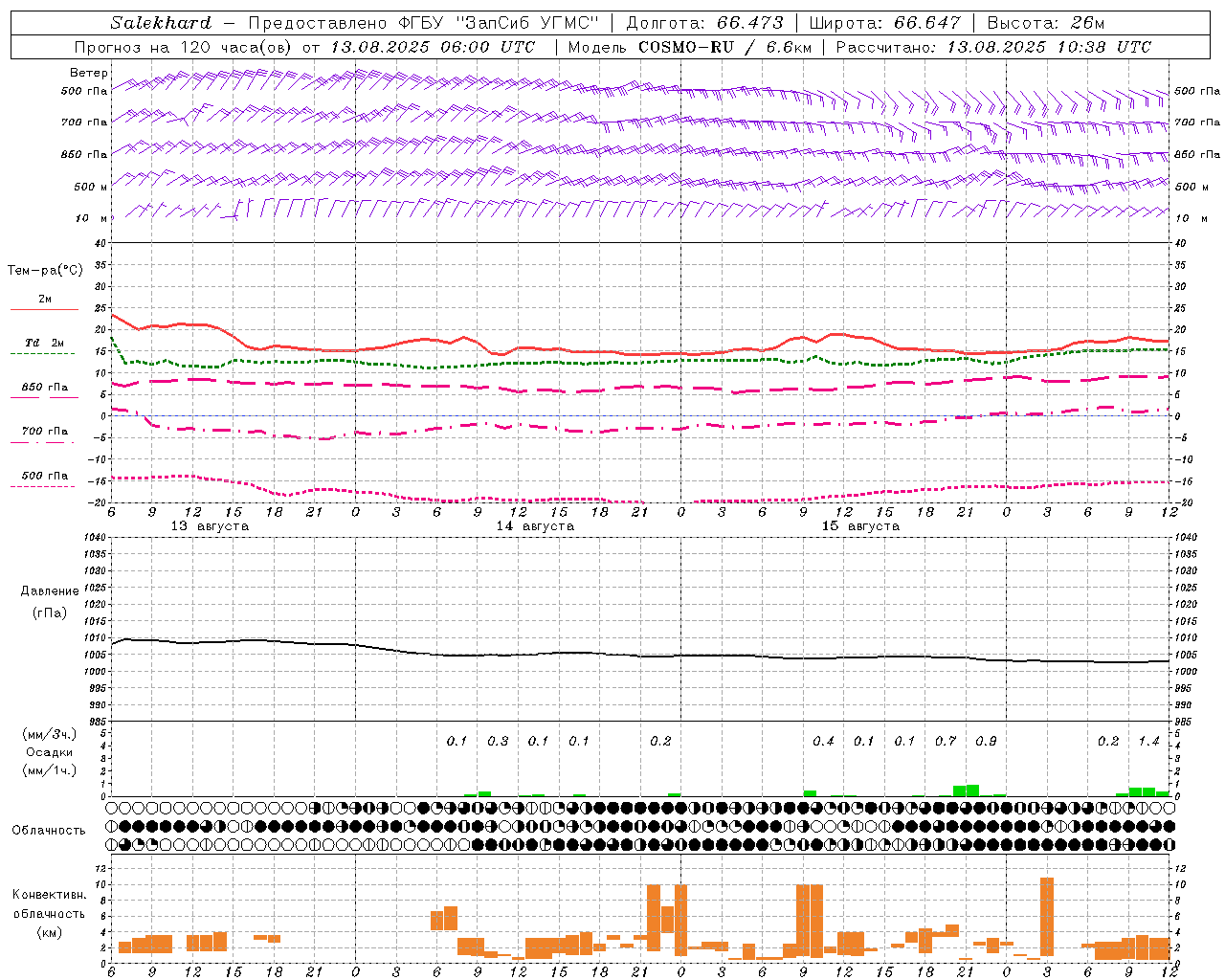Click the 15 августа date label

tap(860, 526)
